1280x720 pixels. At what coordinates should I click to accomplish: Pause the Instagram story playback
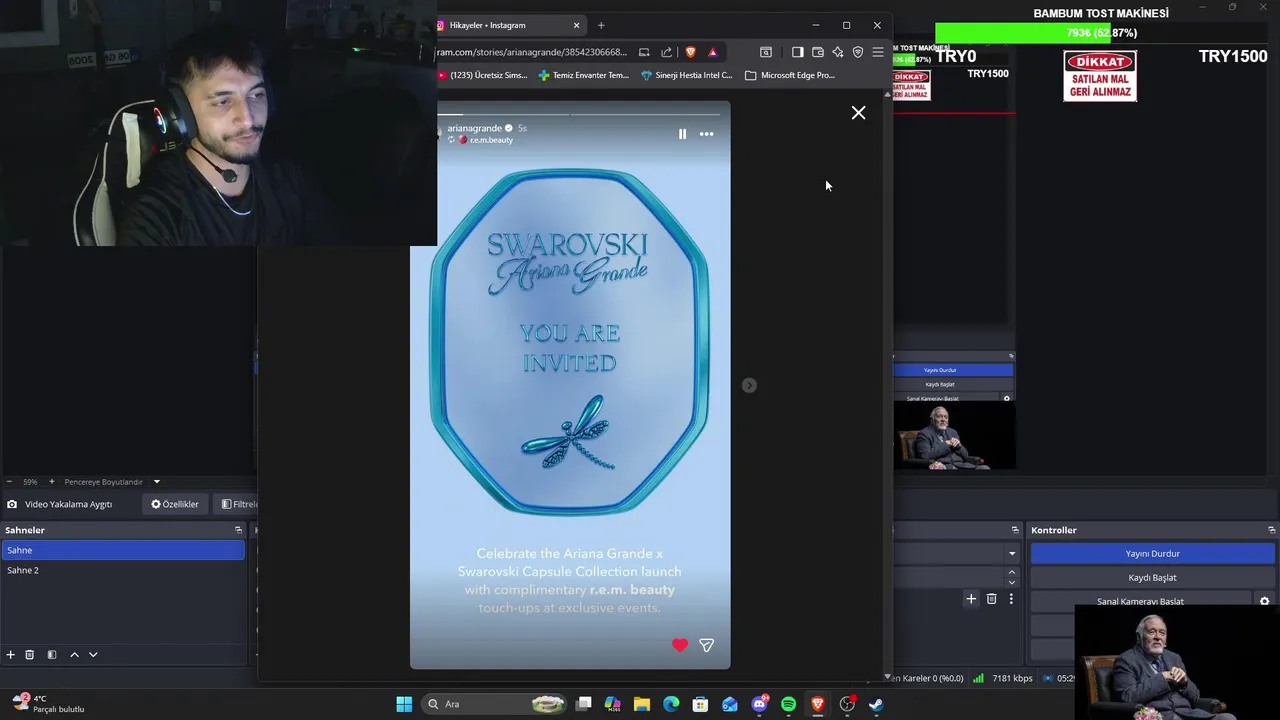click(x=682, y=134)
